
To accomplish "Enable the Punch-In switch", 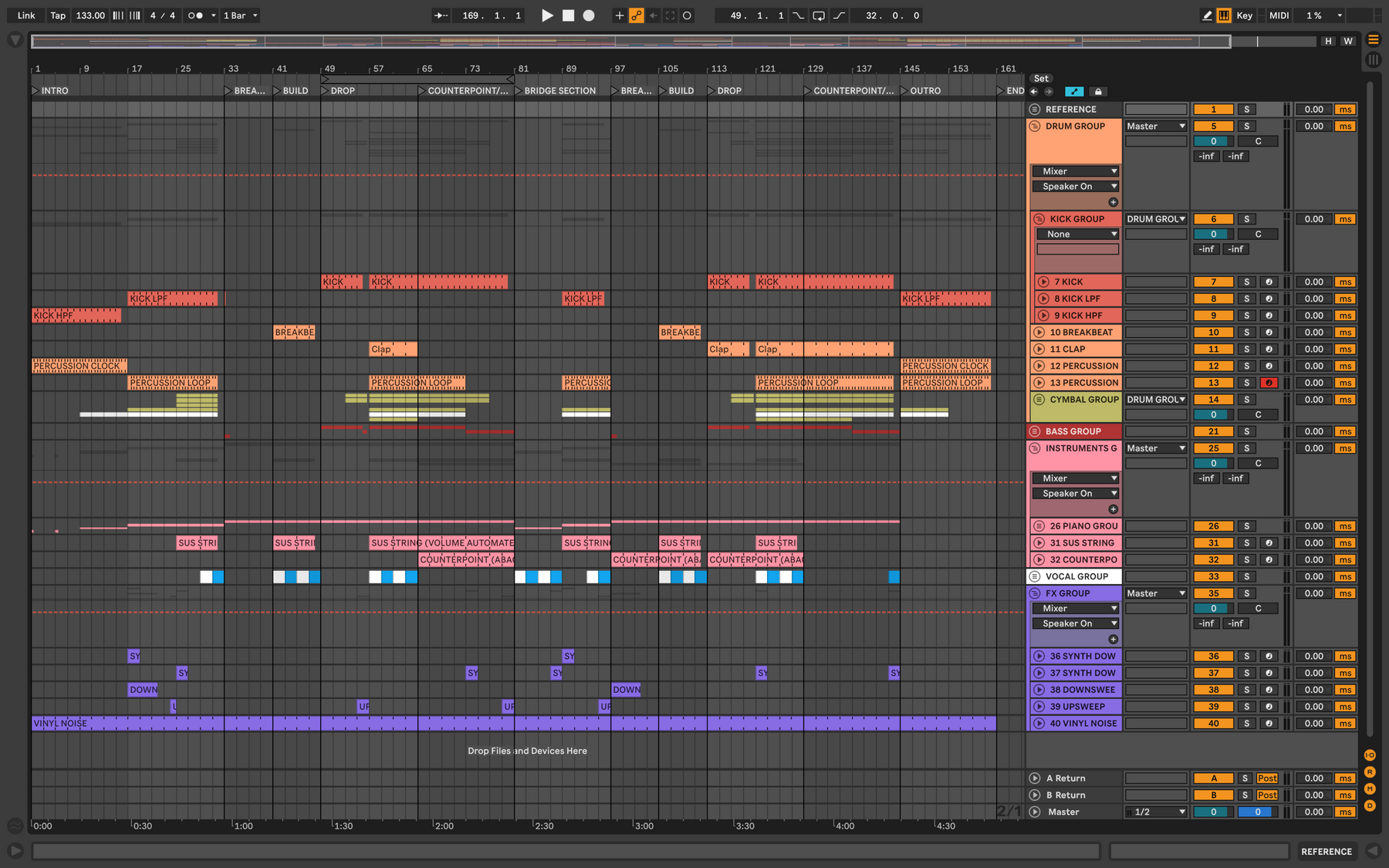I will point(799,15).
